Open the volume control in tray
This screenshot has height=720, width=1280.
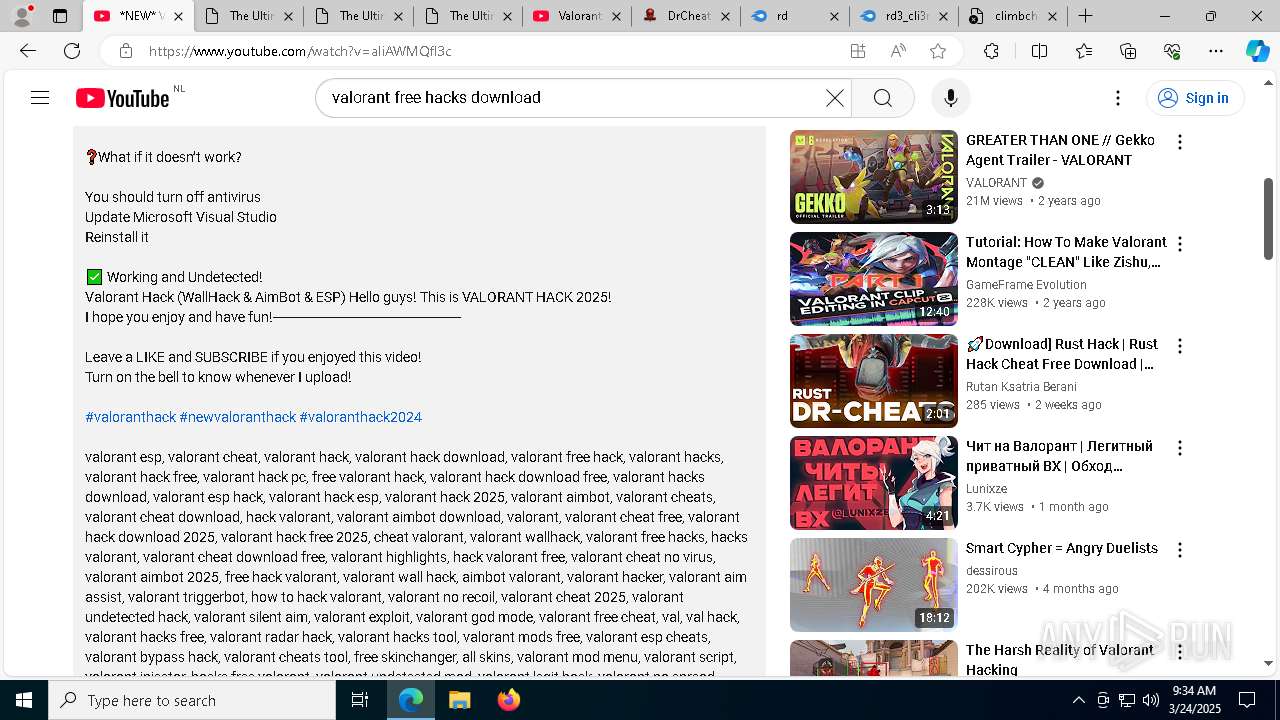(1151, 700)
